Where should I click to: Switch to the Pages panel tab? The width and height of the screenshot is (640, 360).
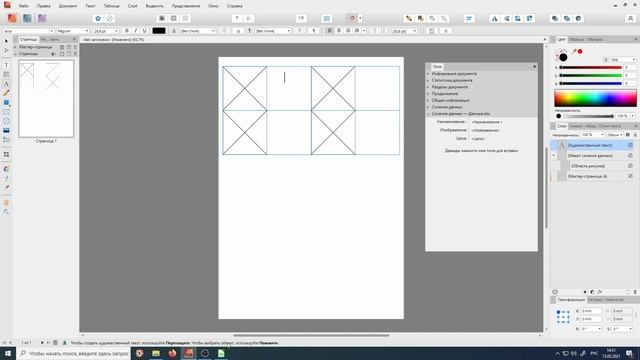pos(29,40)
